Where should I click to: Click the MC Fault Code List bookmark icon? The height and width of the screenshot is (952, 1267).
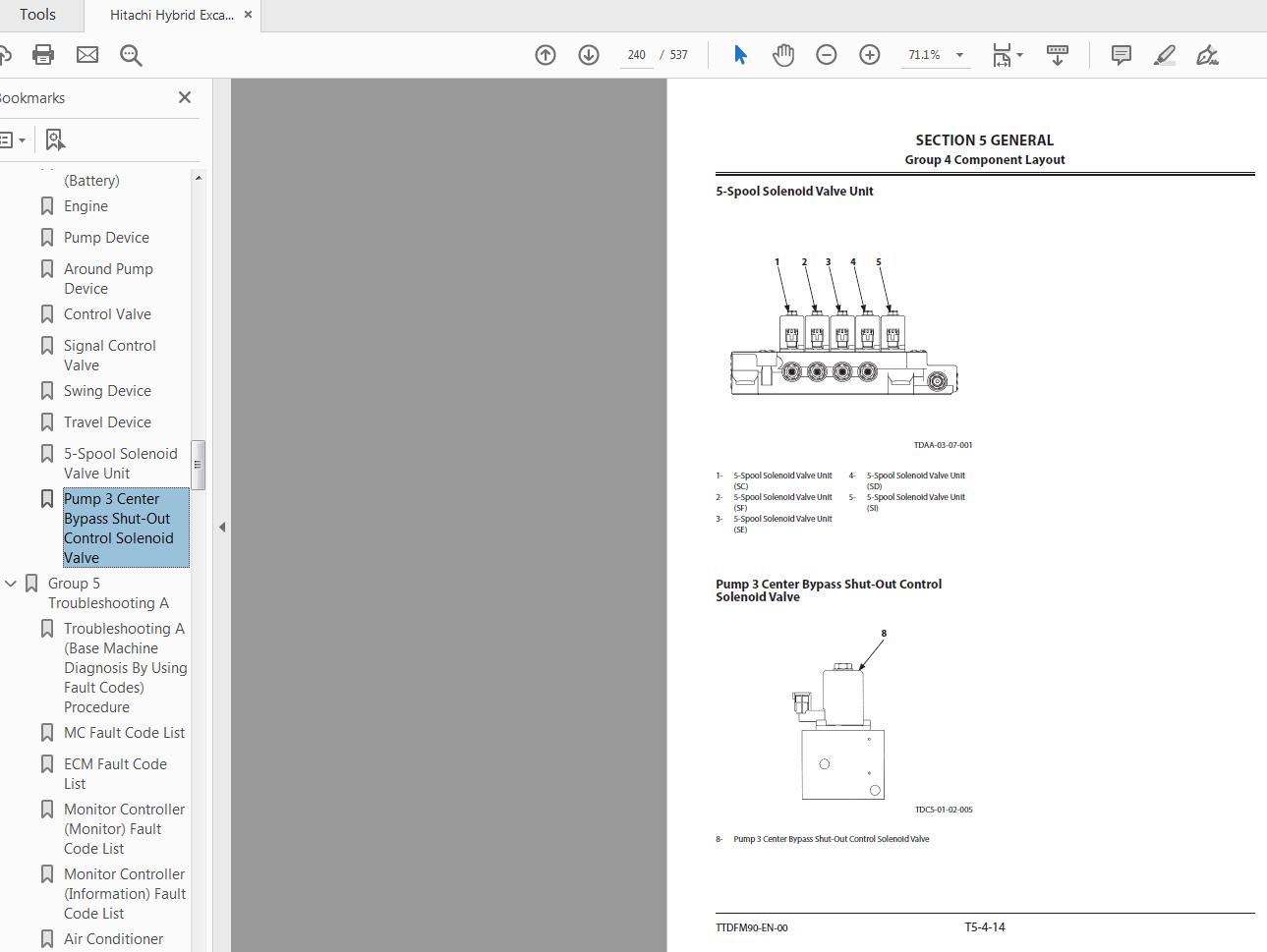46,733
